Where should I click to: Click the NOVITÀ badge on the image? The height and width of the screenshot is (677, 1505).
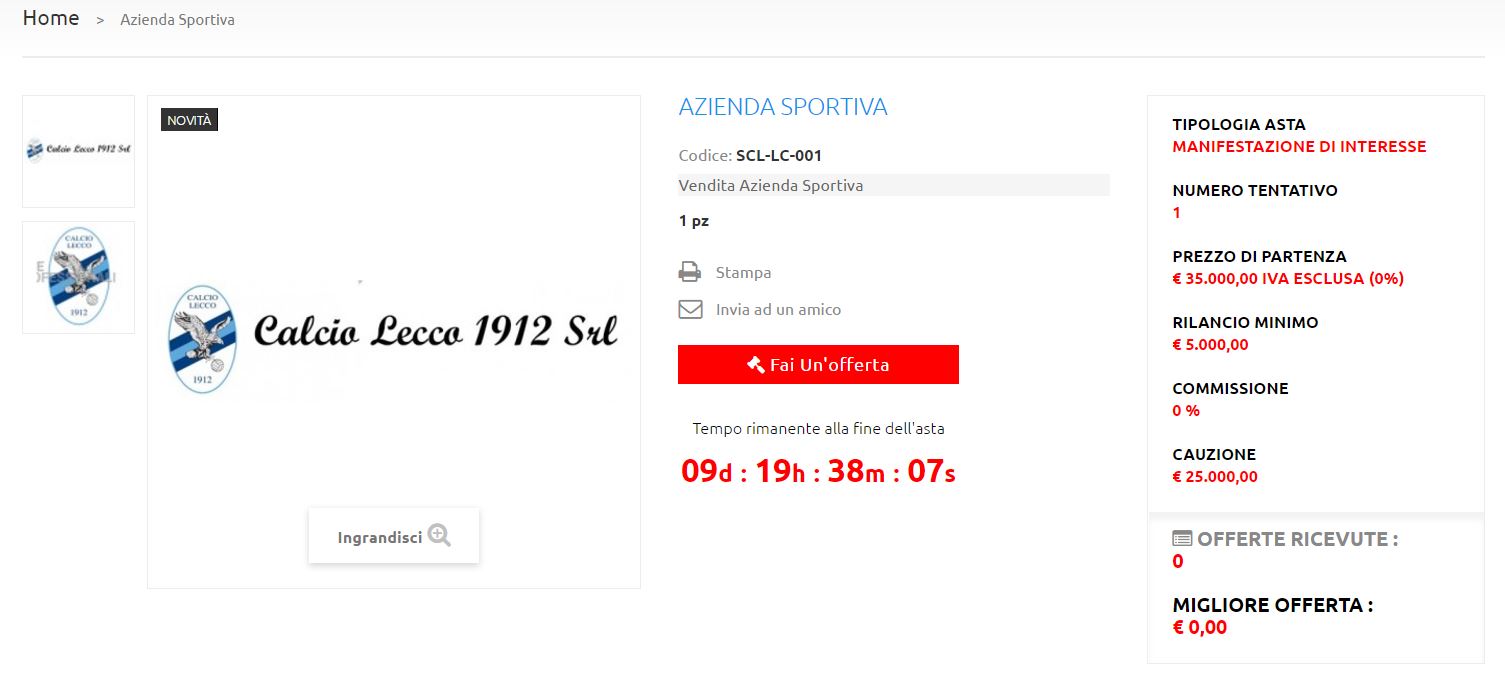coord(189,120)
